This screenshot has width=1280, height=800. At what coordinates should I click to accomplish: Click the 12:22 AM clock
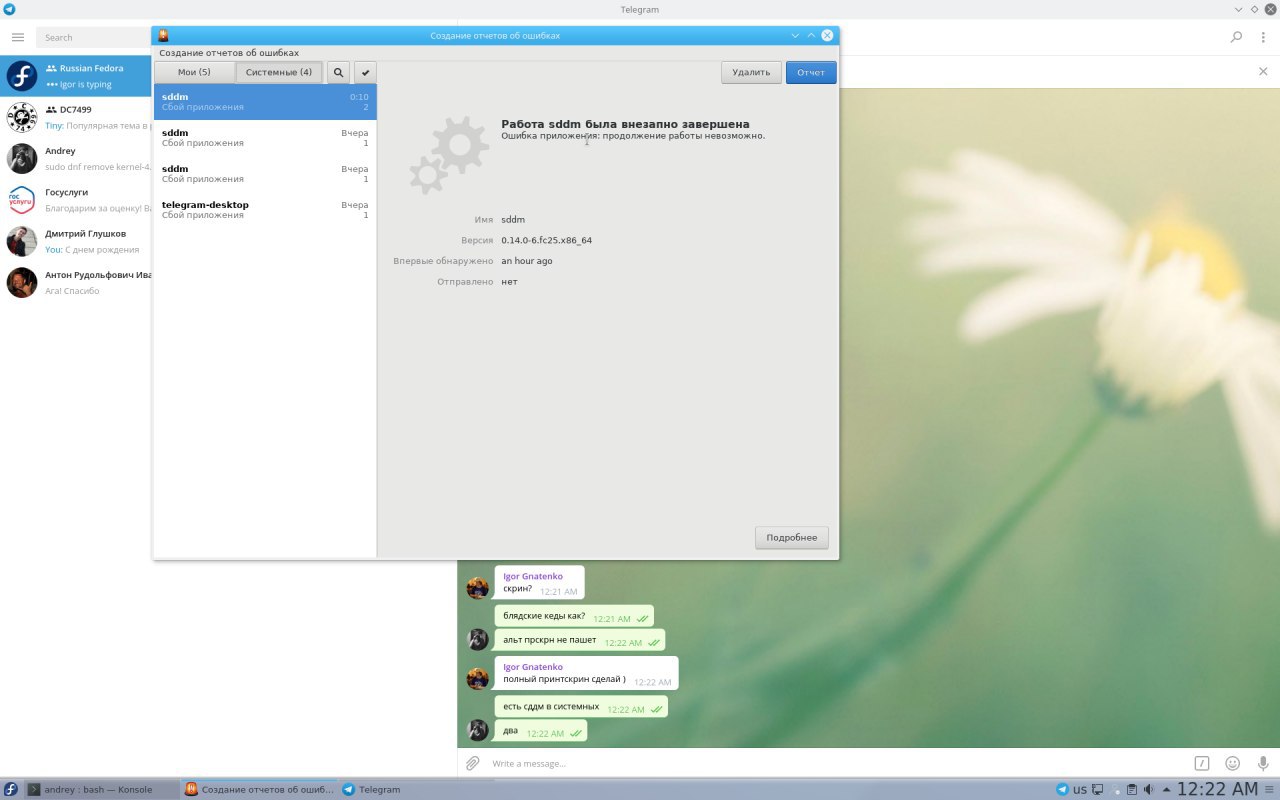(1217, 789)
